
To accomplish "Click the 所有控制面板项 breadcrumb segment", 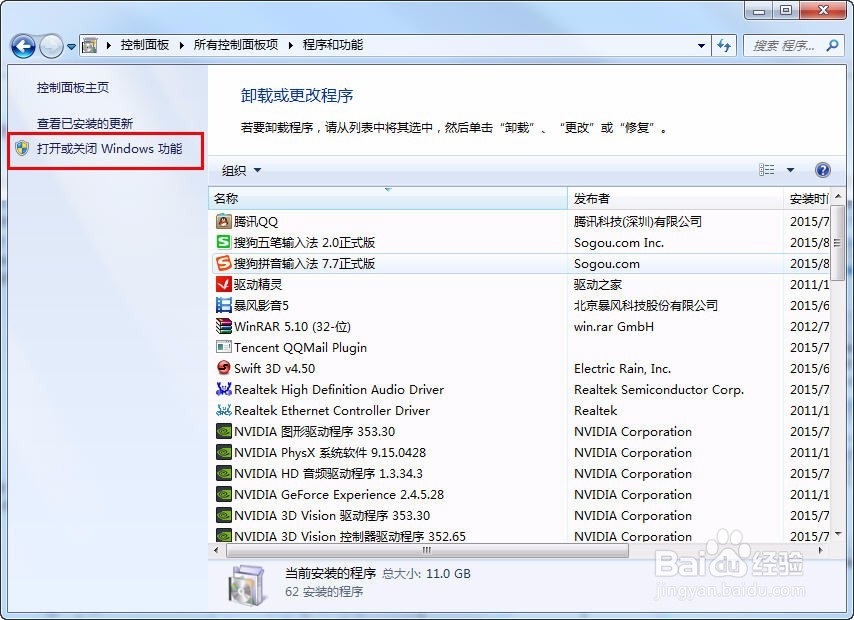I will 236,45.
